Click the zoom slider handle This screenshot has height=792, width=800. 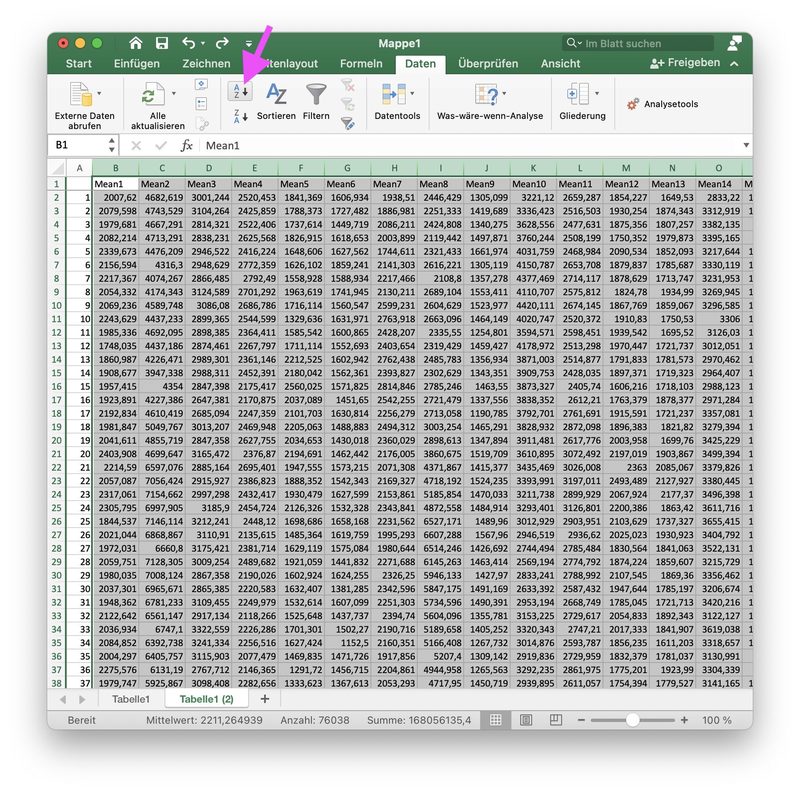tap(633, 720)
